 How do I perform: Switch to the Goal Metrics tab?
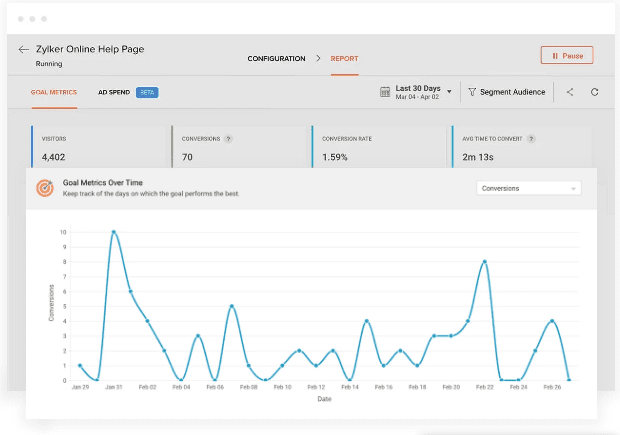(x=54, y=92)
